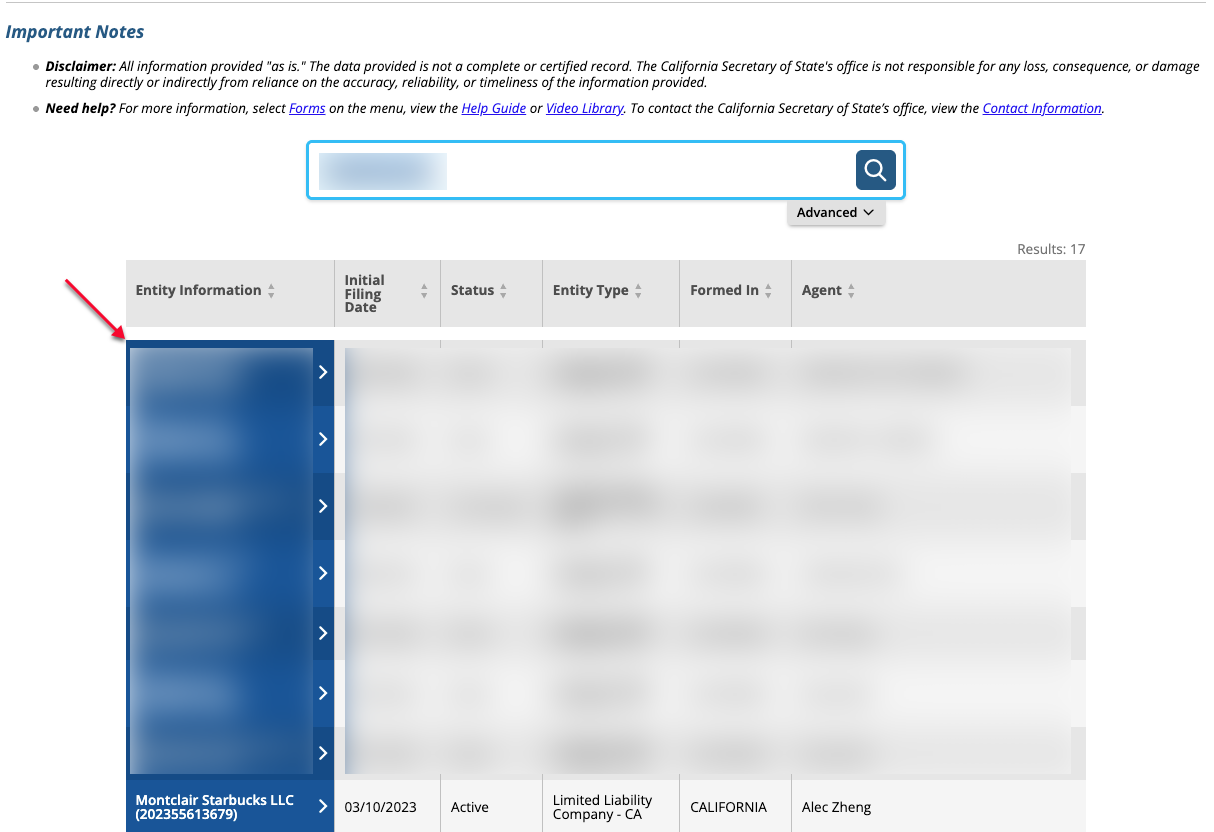Click the sort arrows beside Initial Filing Date
This screenshot has width=1214, height=832.
(x=424, y=291)
